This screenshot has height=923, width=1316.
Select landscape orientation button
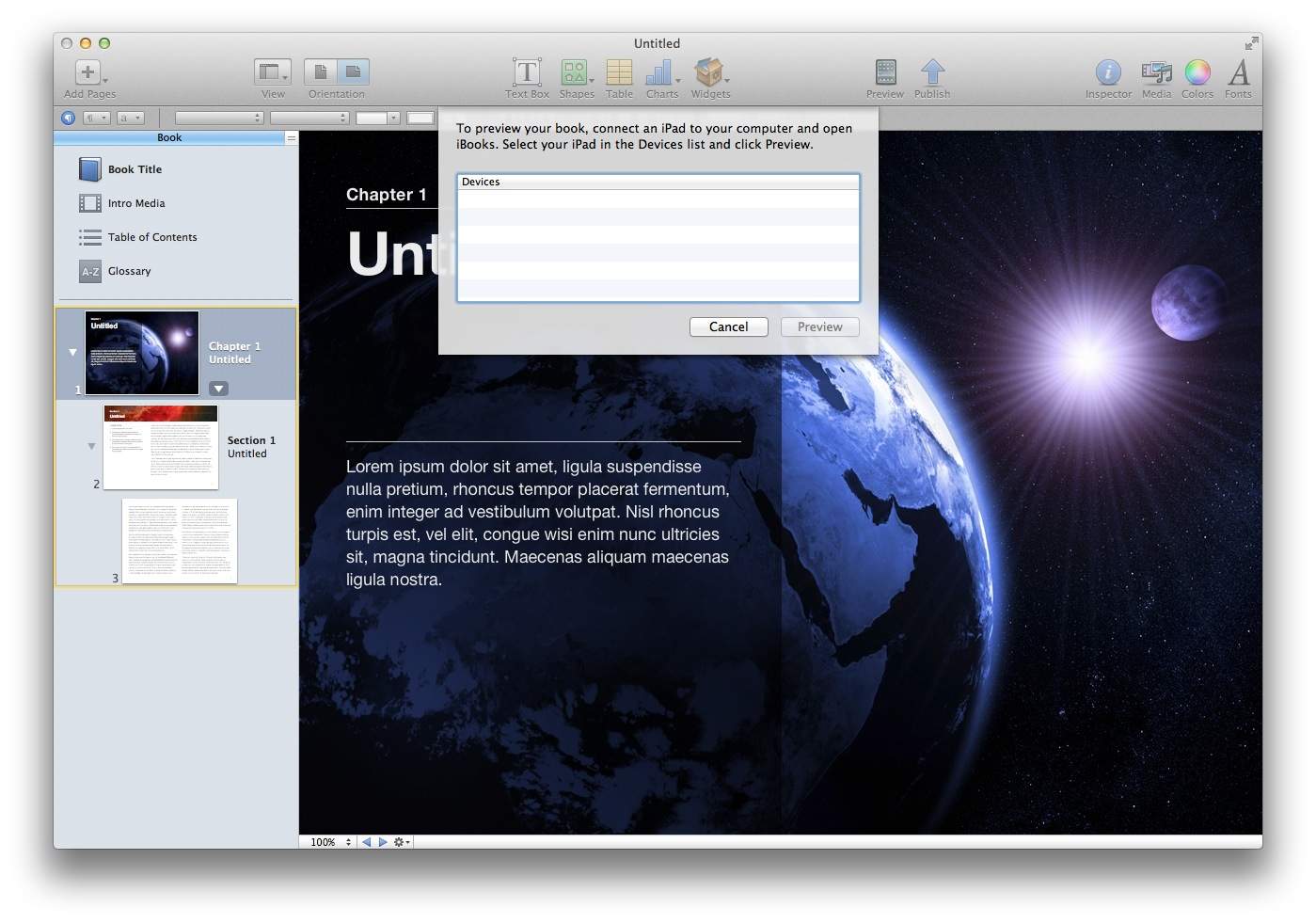(x=353, y=72)
